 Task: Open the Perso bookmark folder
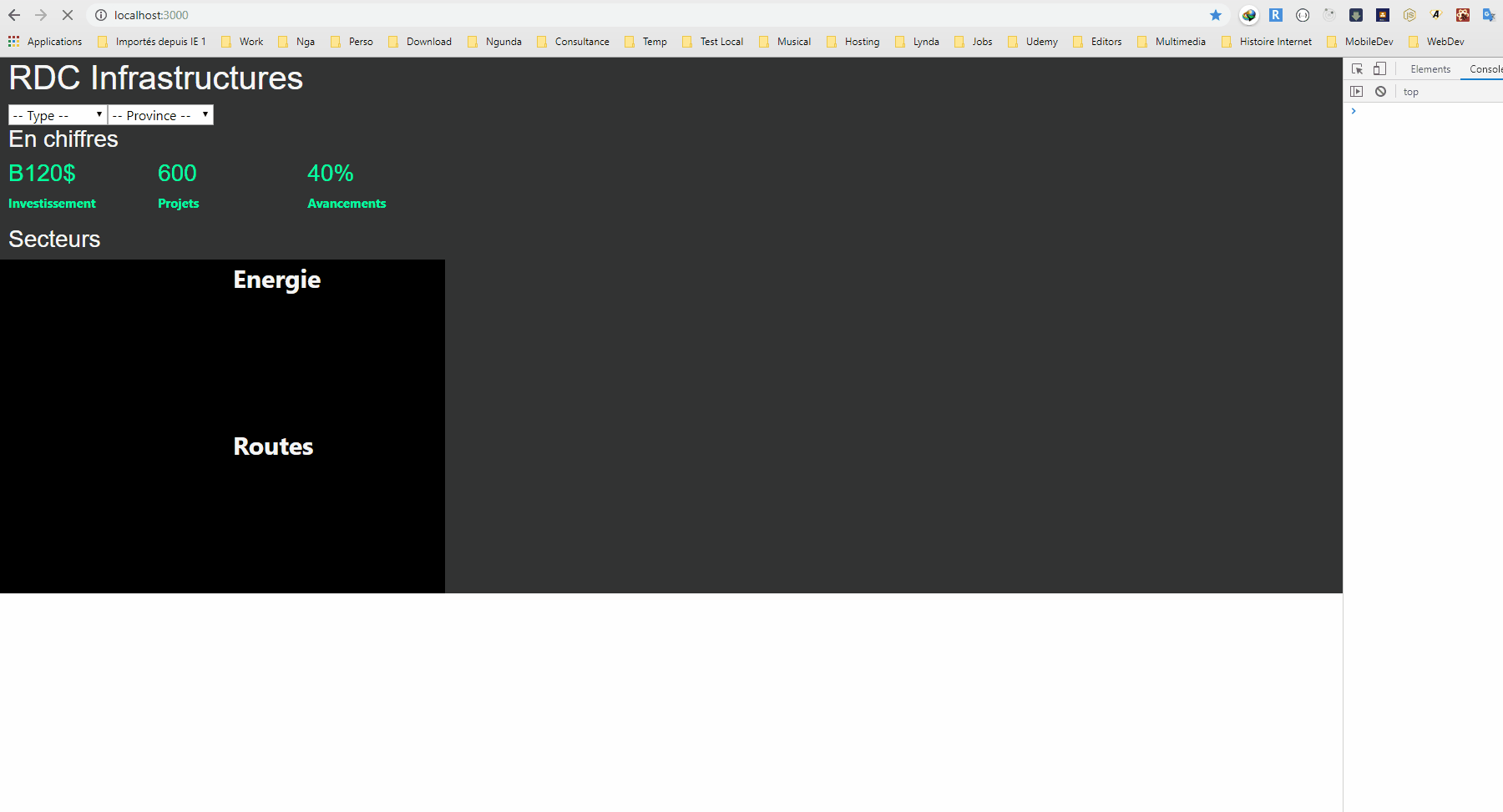click(352, 42)
